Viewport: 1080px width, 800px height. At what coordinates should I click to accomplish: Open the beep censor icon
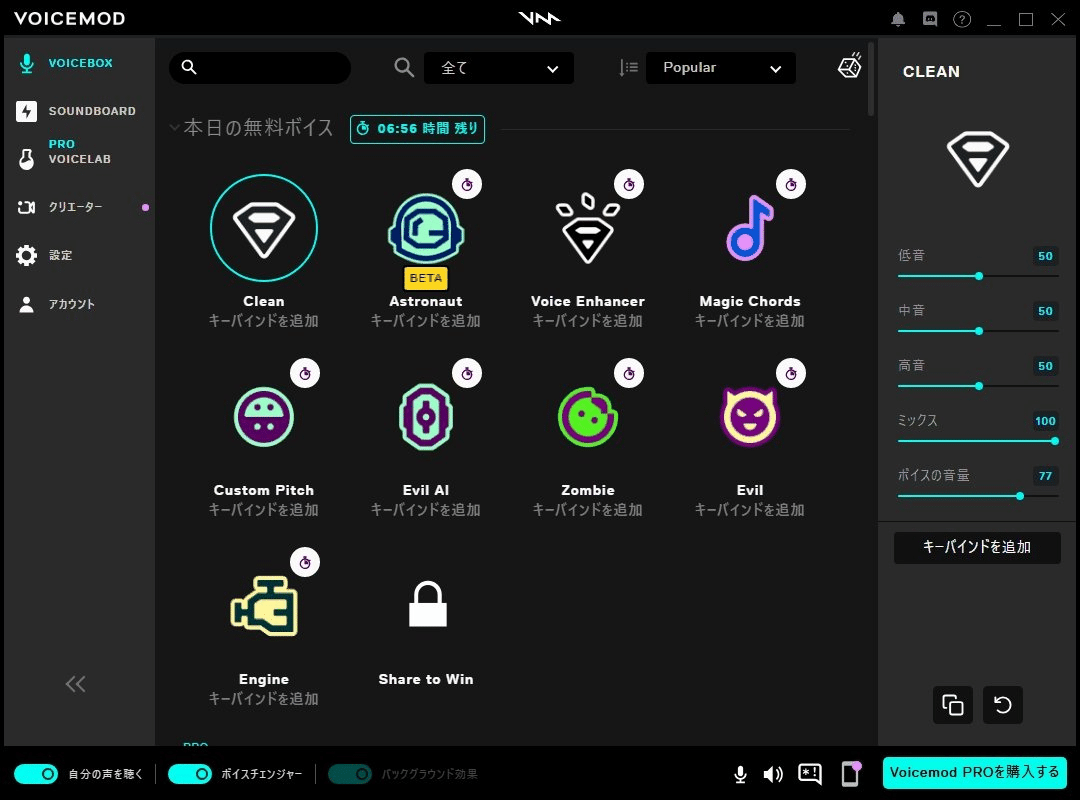click(808, 773)
